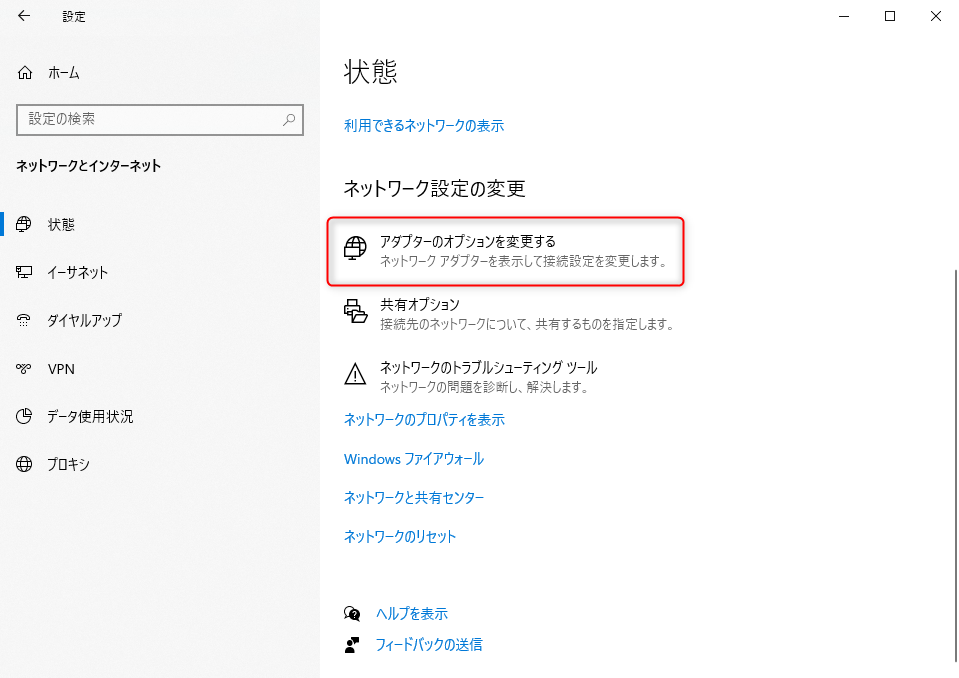This screenshot has height=678, width=959.
Task: Focus the 設定の検索 search box
Action: pyautogui.click(x=160, y=119)
